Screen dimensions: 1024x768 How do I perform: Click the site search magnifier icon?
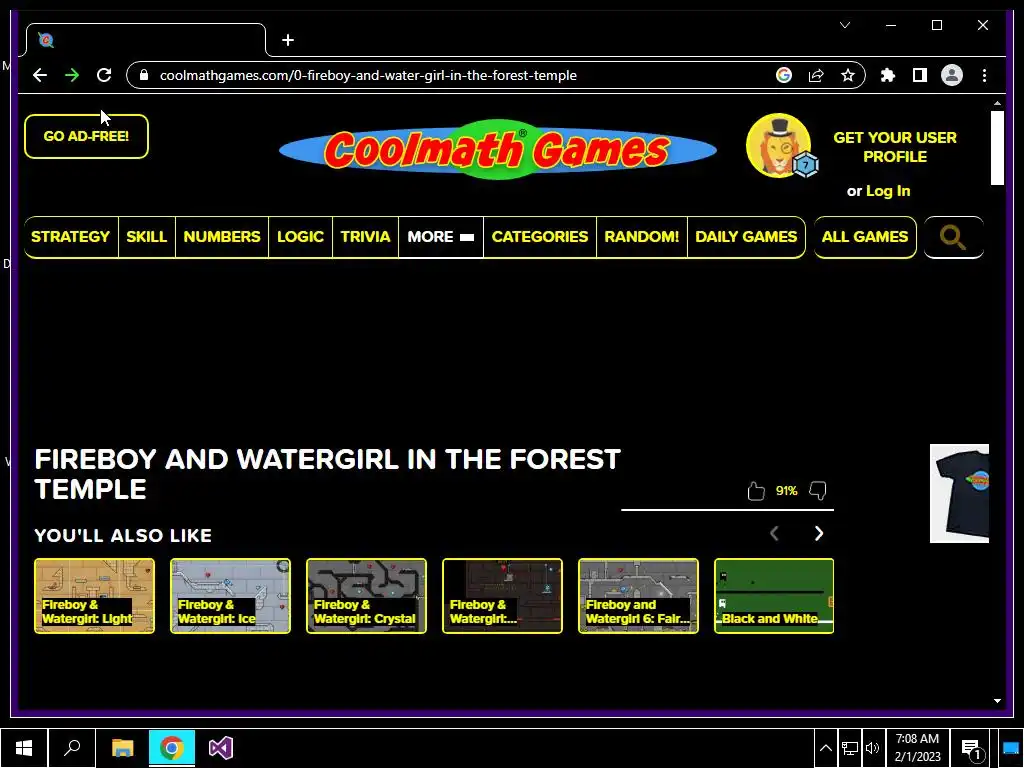click(953, 237)
